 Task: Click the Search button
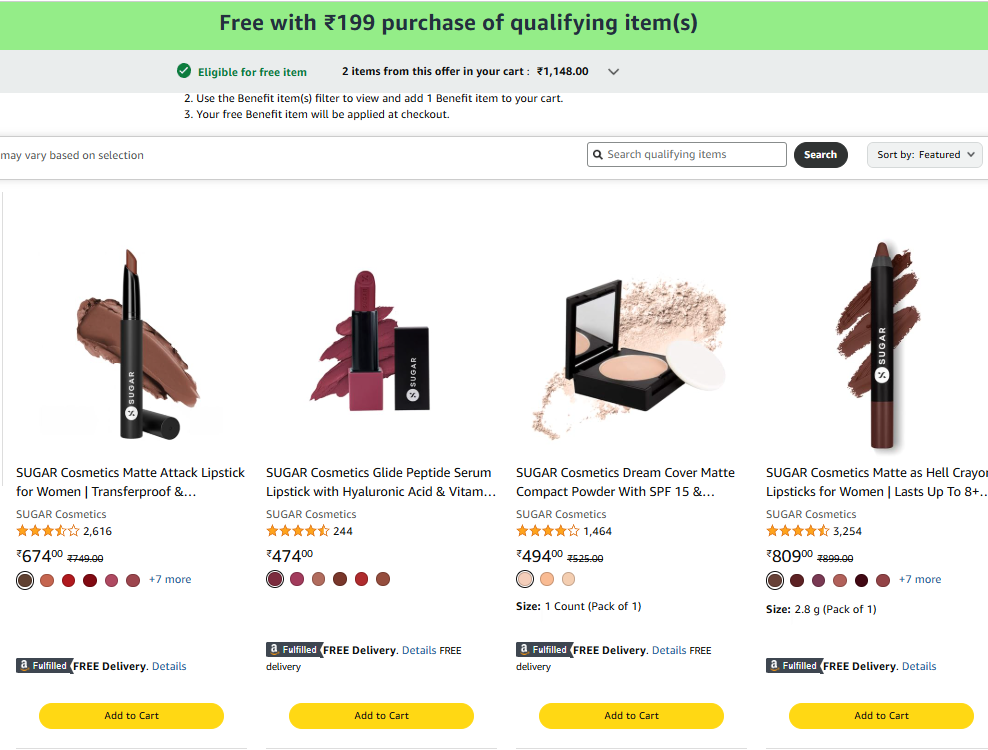[820, 154]
